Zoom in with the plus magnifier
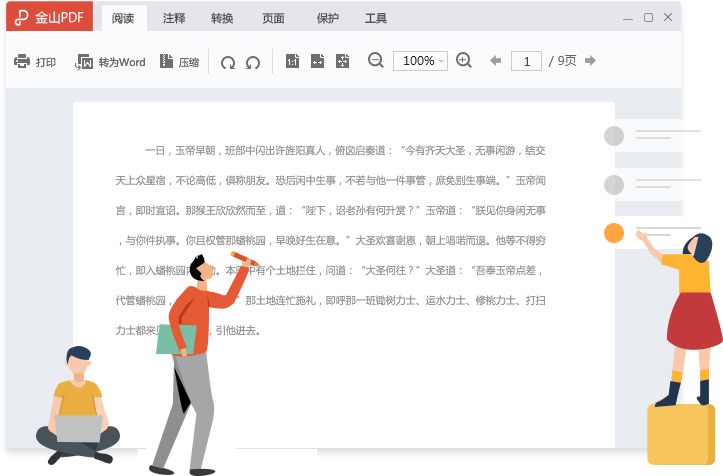 (464, 61)
